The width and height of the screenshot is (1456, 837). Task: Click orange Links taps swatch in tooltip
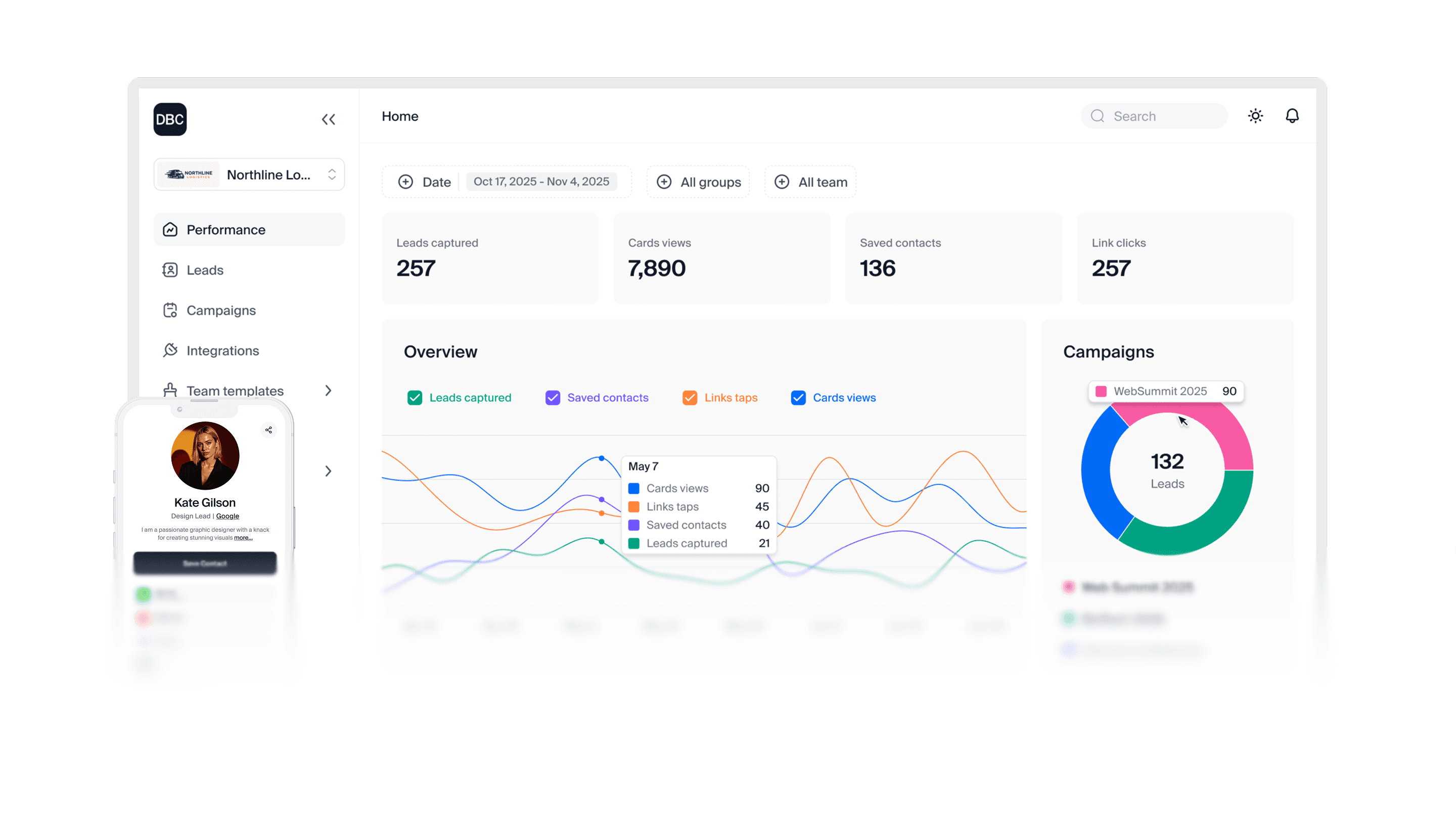[633, 506]
